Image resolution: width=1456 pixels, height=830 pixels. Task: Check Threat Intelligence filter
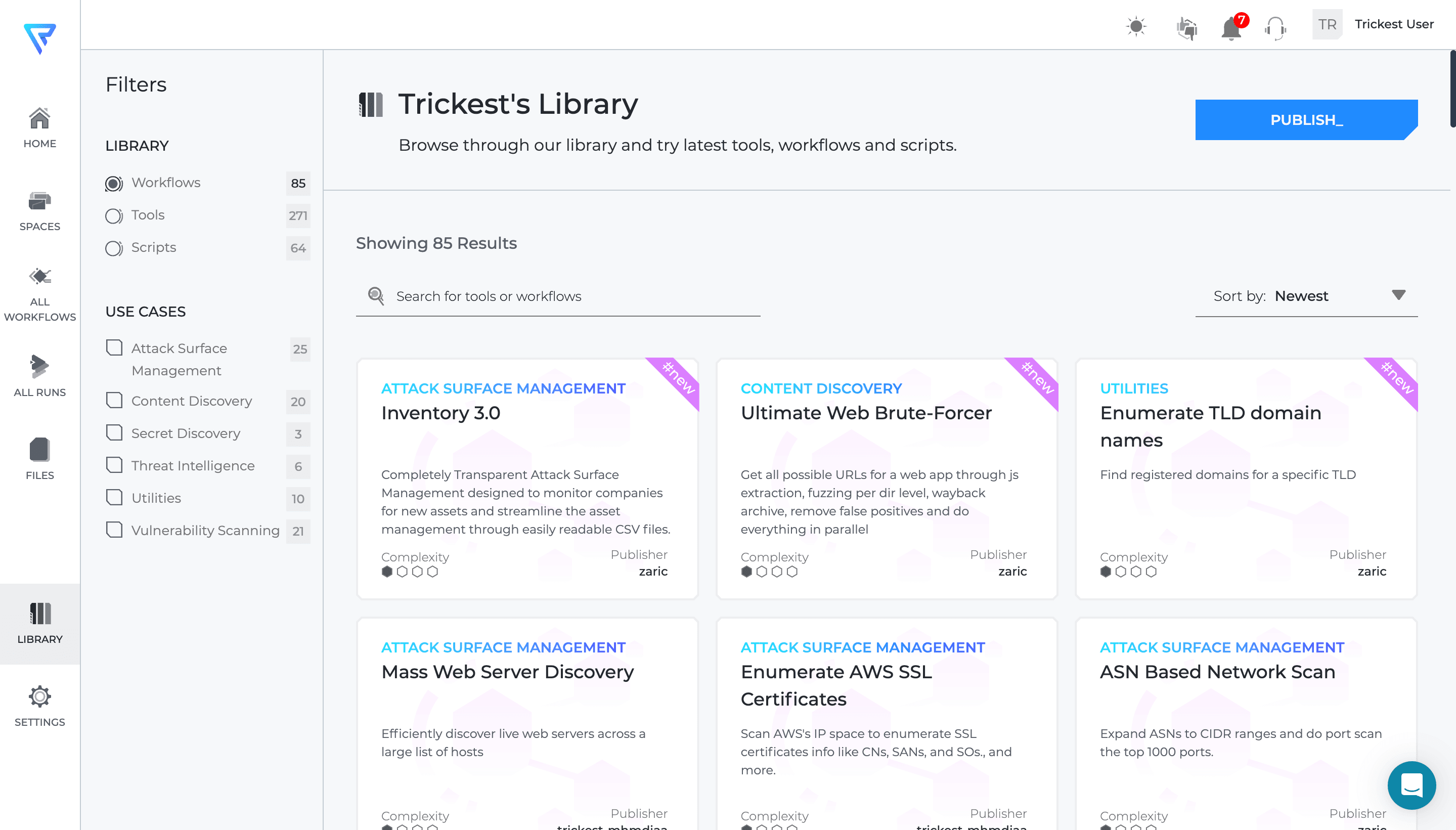[x=114, y=465]
